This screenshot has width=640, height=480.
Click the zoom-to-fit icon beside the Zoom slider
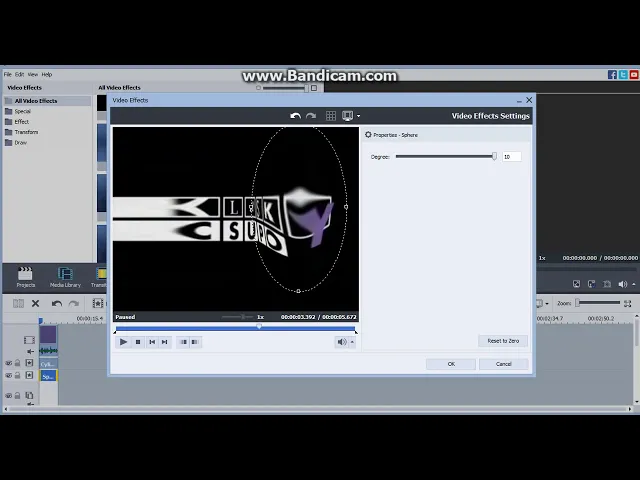627,303
